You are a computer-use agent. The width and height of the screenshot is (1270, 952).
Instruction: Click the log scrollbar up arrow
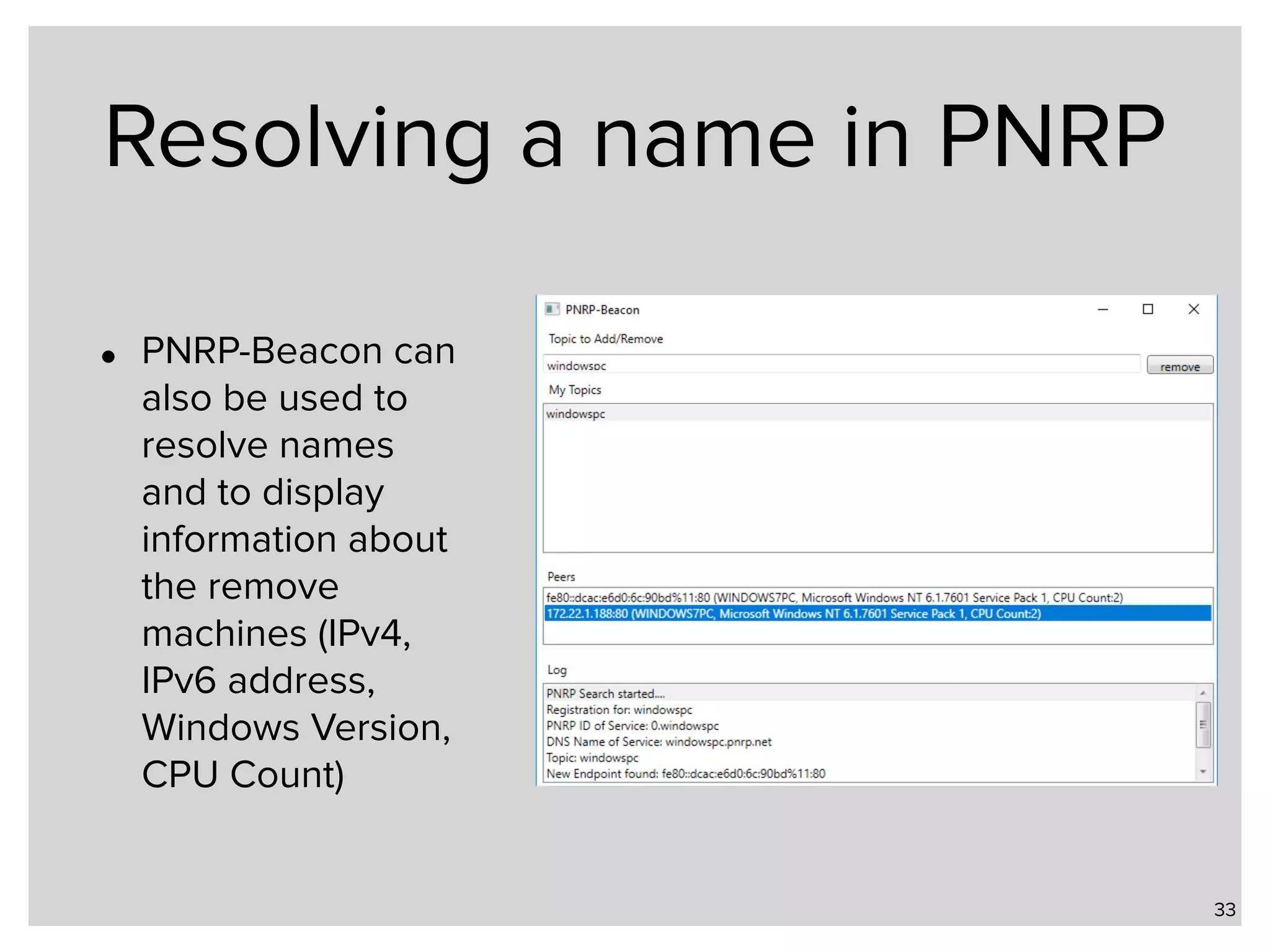point(1202,693)
